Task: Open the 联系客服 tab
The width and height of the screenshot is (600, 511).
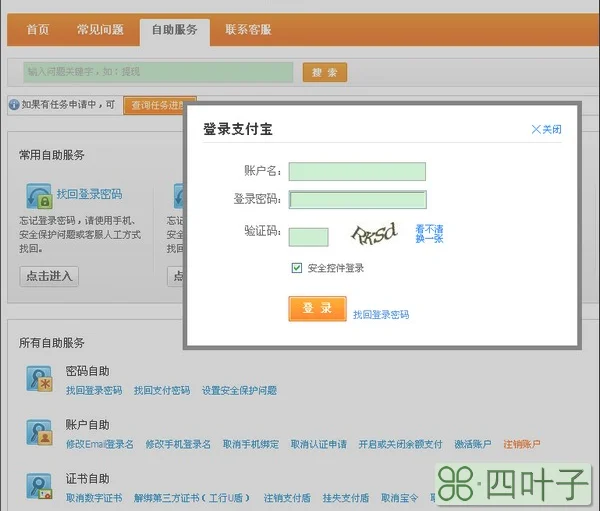Action: click(x=248, y=29)
